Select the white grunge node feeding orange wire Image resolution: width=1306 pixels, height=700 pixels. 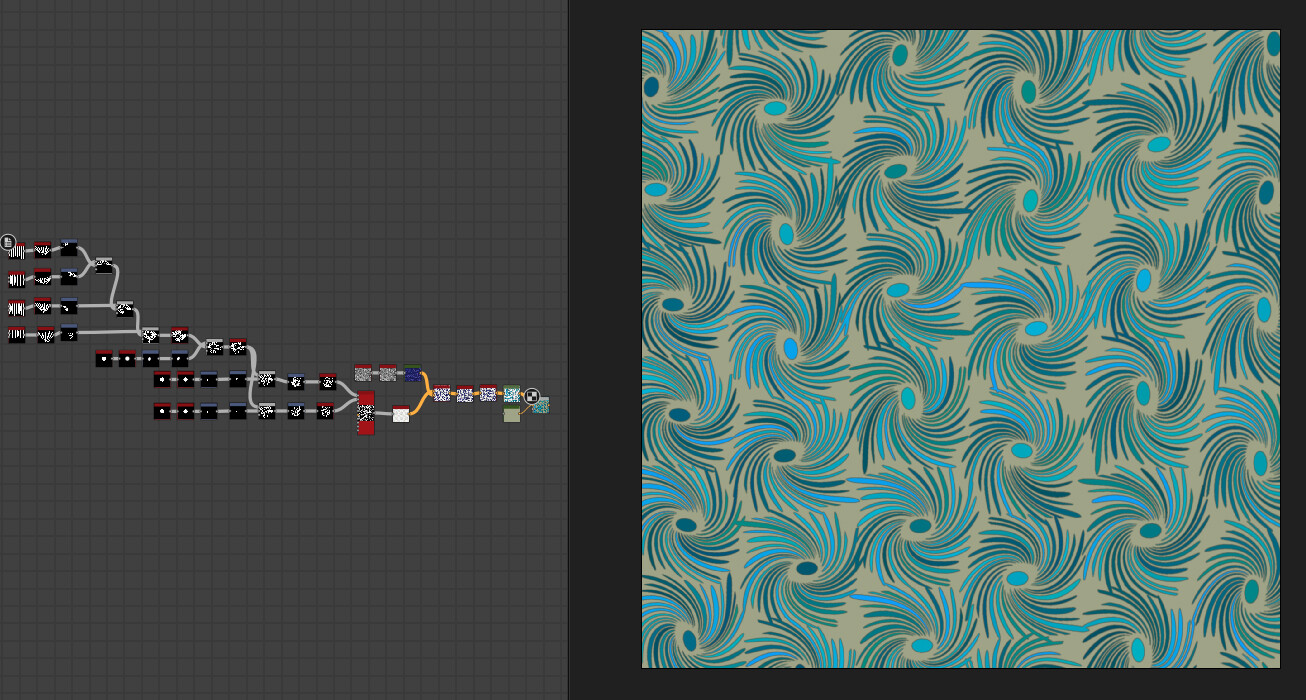pyautogui.click(x=401, y=414)
